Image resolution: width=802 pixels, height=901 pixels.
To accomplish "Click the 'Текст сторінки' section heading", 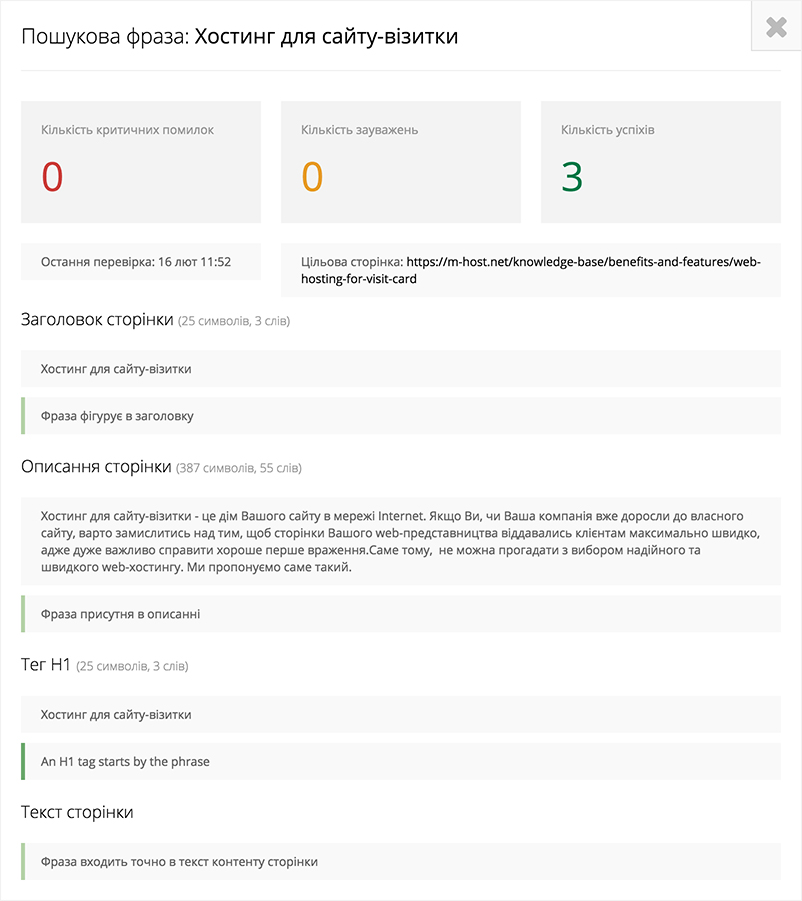I will pyautogui.click(x=77, y=812).
